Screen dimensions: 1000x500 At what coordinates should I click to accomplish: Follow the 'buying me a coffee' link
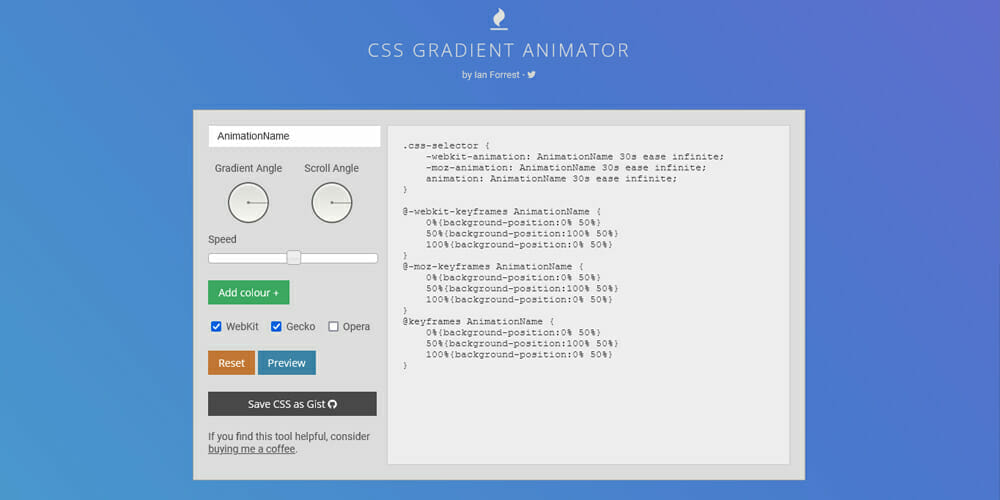click(251, 449)
